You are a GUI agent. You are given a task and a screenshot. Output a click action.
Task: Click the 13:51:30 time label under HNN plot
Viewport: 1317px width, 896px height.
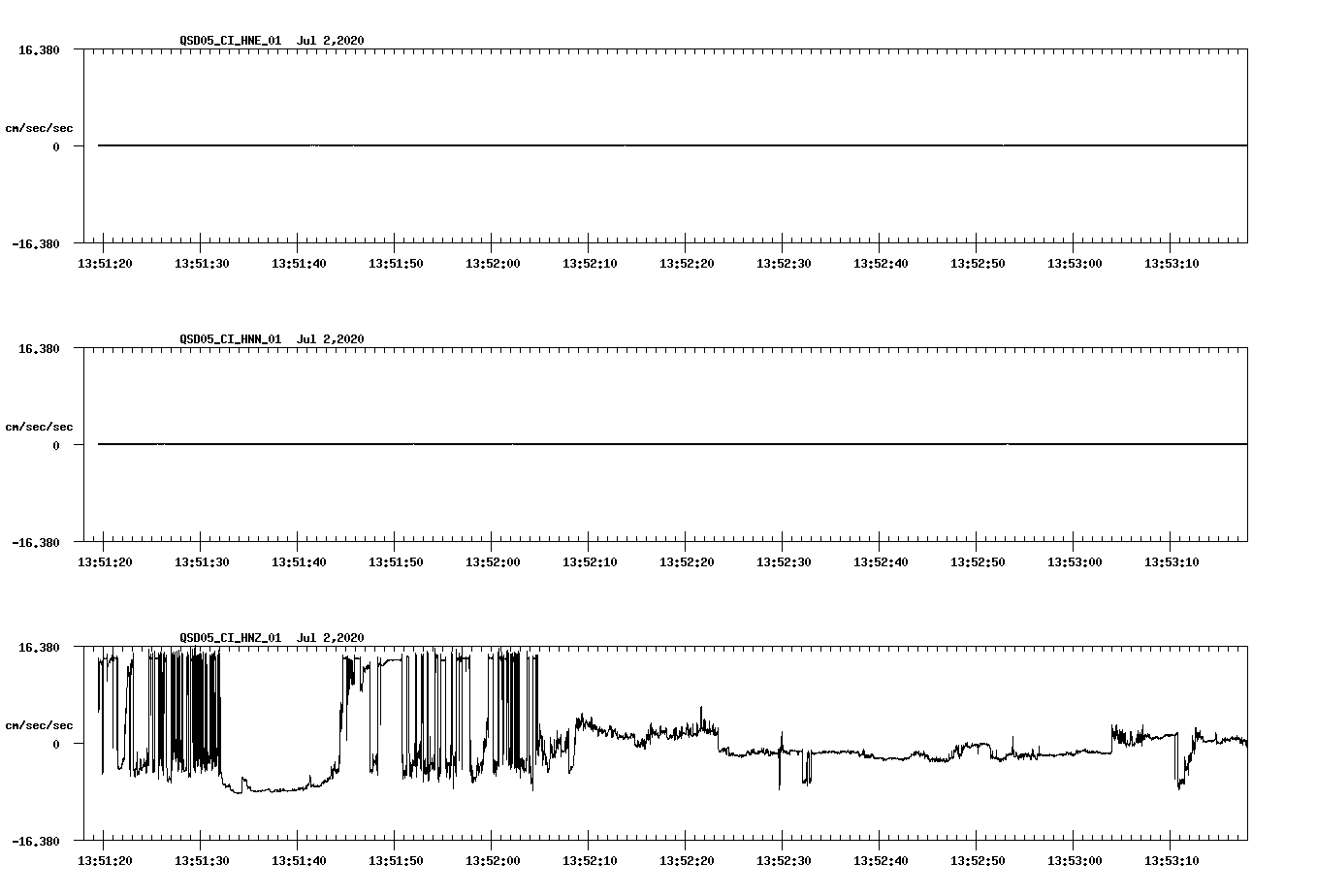[x=202, y=562]
